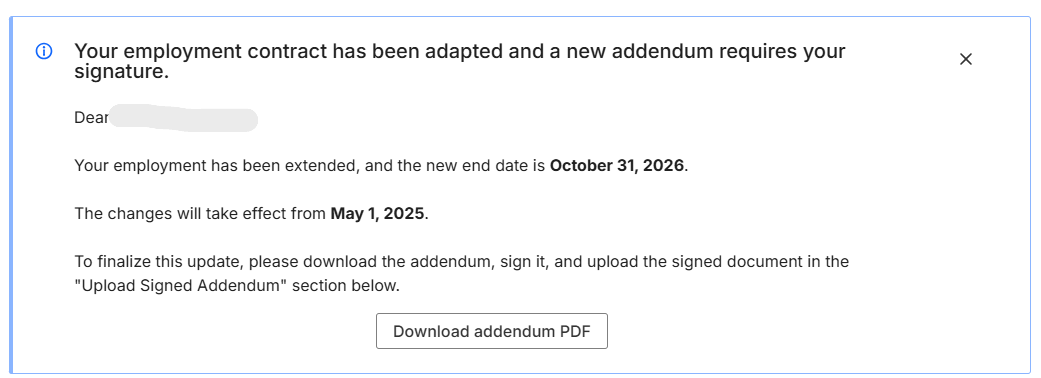Click the quoted "Upload Signed Addendum" text
The height and width of the screenshot is (378, 1041).
point(181,286)
